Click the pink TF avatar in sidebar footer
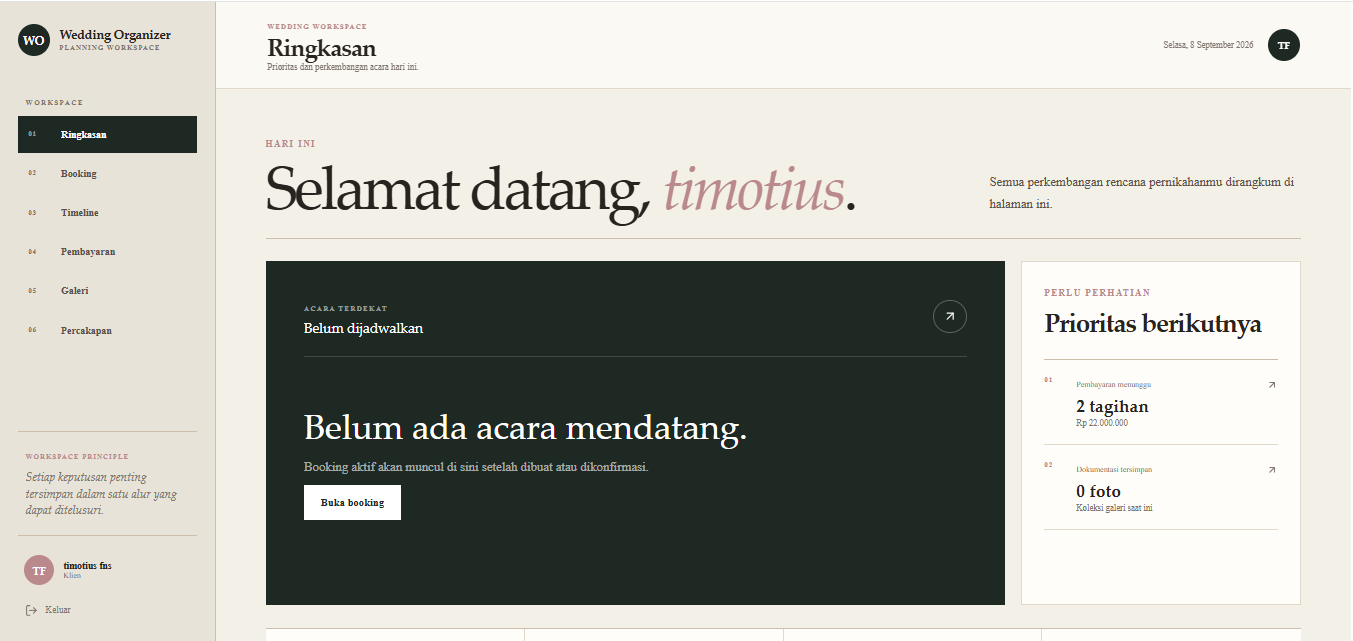 click(39, 570)
